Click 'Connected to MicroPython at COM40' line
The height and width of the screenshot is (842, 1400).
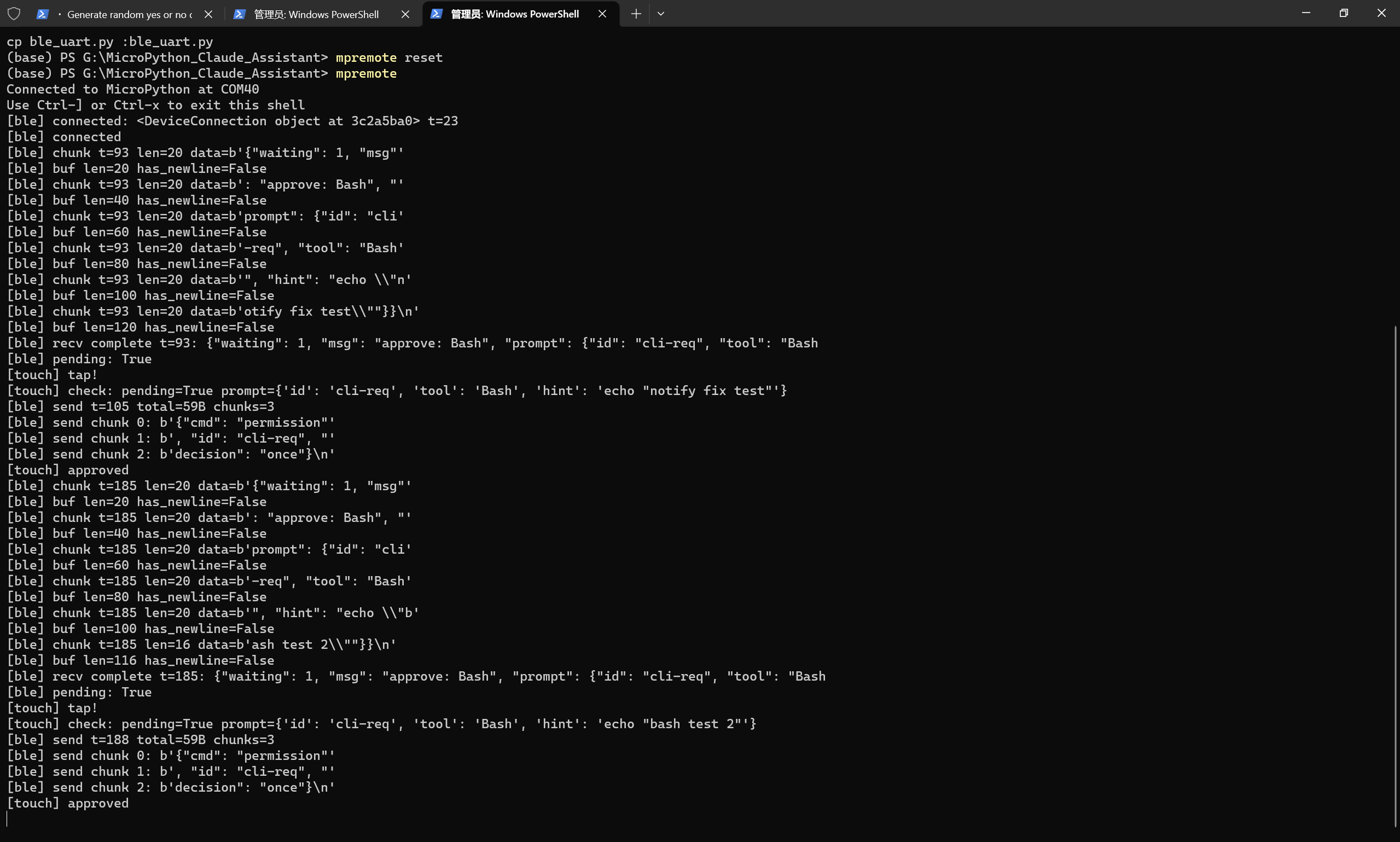(x=133, y=89)
